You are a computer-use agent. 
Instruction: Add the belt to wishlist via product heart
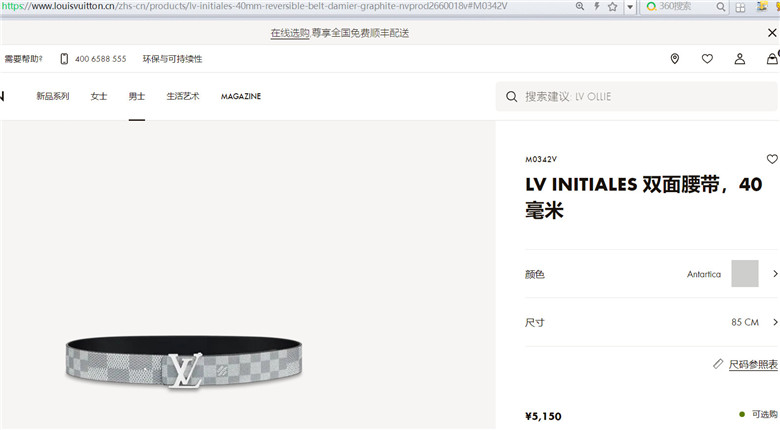(x=772, y=159)
